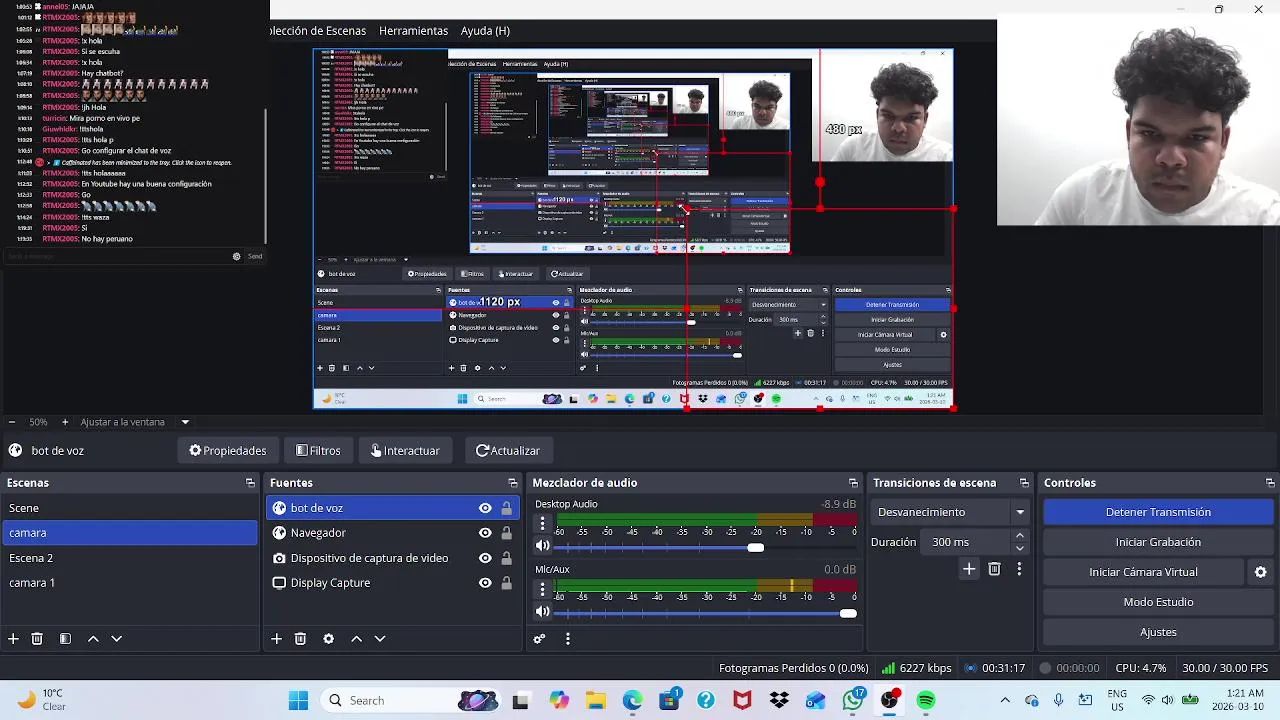The width and height of the screenshot is (1280, 720).
Task: Open source Propiedades button
Action: 228,451
